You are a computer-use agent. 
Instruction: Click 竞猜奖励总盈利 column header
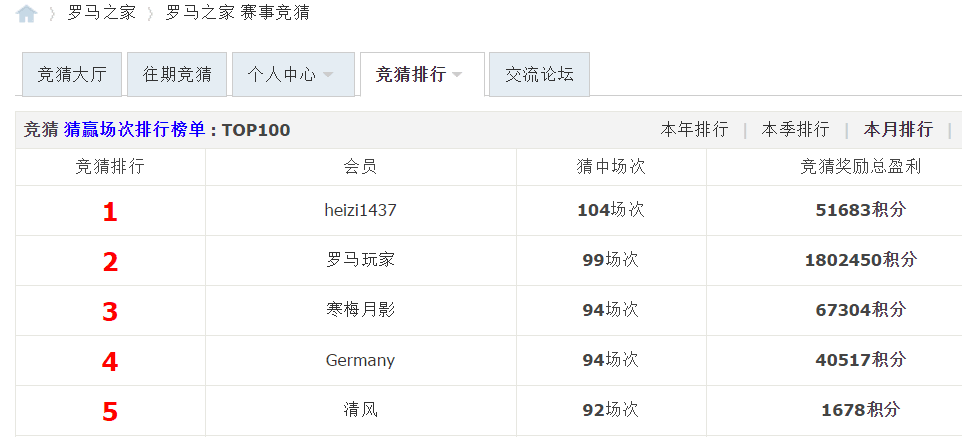(x=861, y=166)
